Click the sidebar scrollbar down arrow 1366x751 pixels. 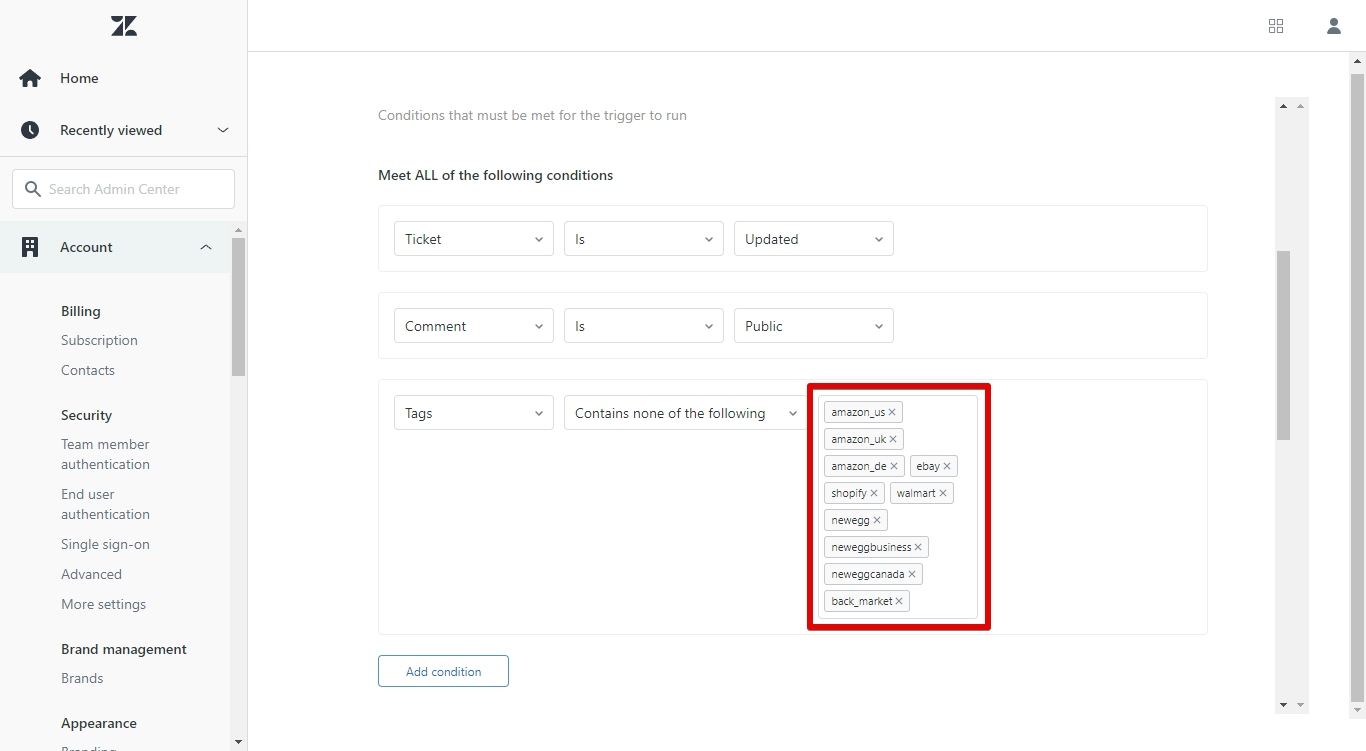238,742
